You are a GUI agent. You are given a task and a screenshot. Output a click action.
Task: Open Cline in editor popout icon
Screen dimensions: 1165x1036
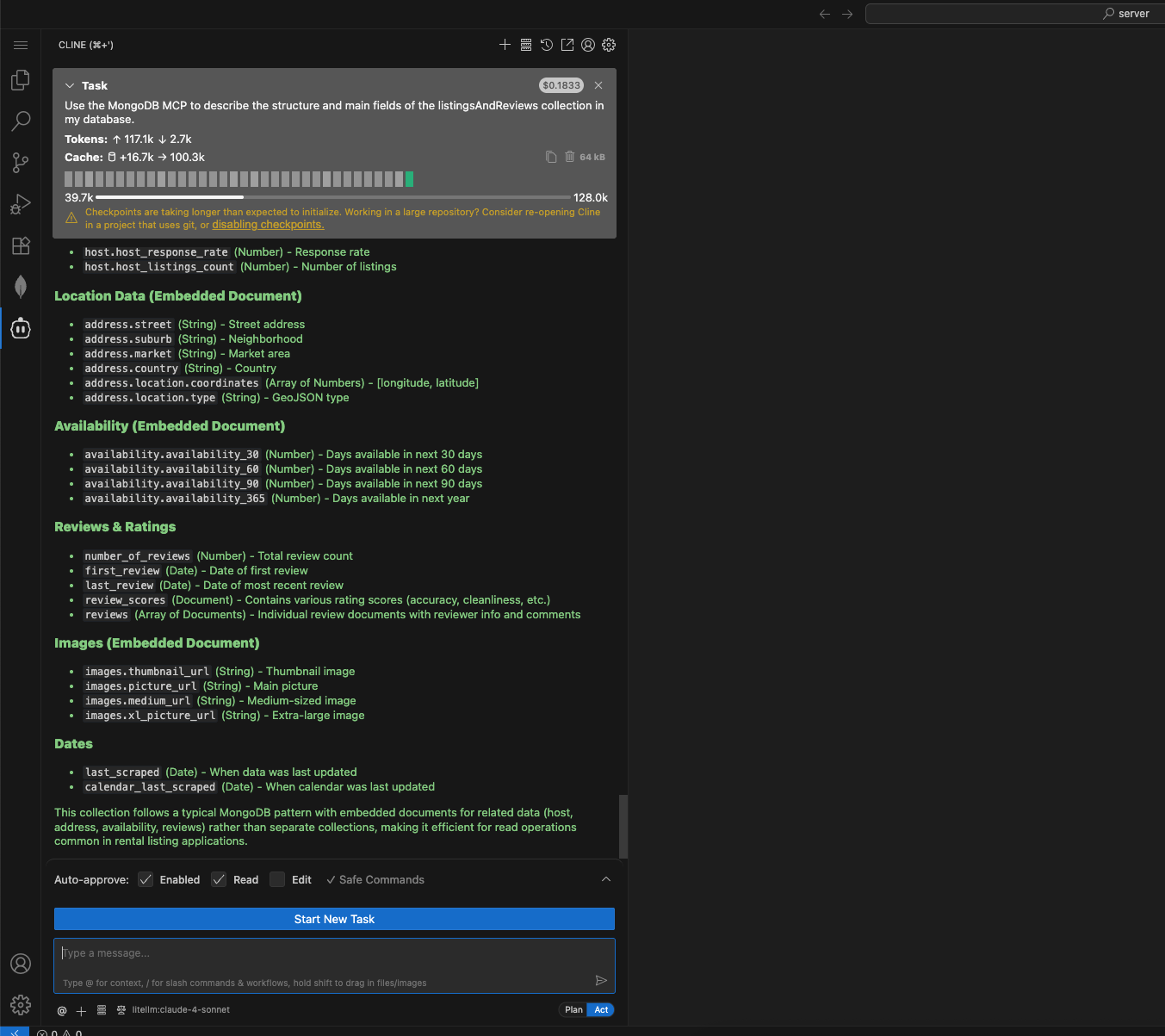click(x=567, y=45)
